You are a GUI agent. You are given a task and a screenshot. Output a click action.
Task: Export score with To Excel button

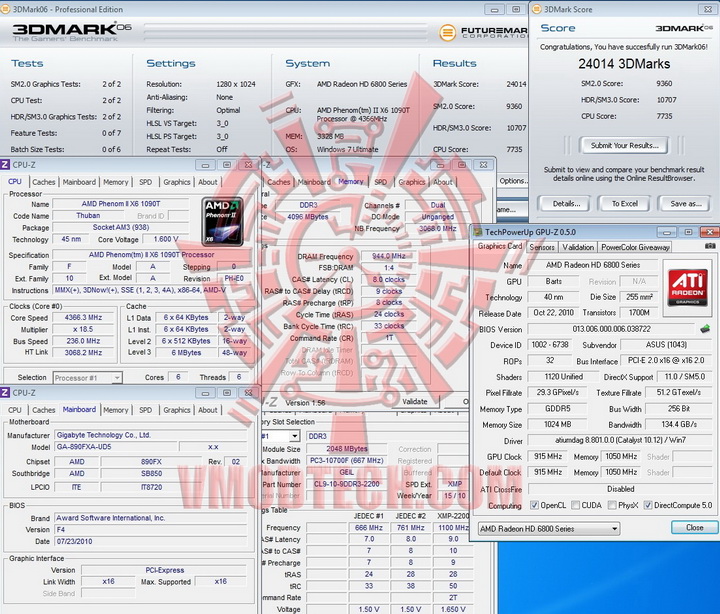624,203
